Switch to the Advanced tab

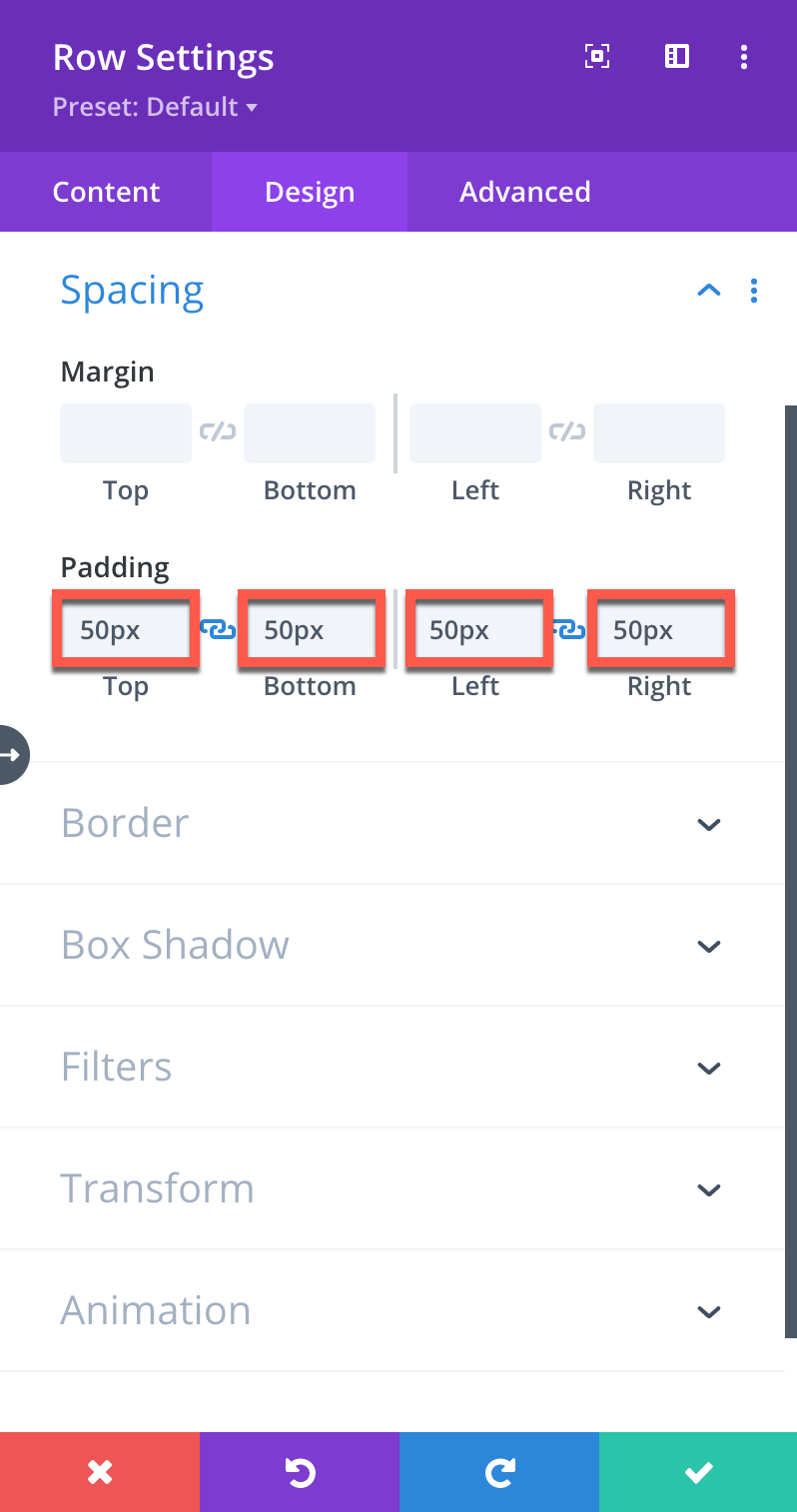click(x=525, y=192)
